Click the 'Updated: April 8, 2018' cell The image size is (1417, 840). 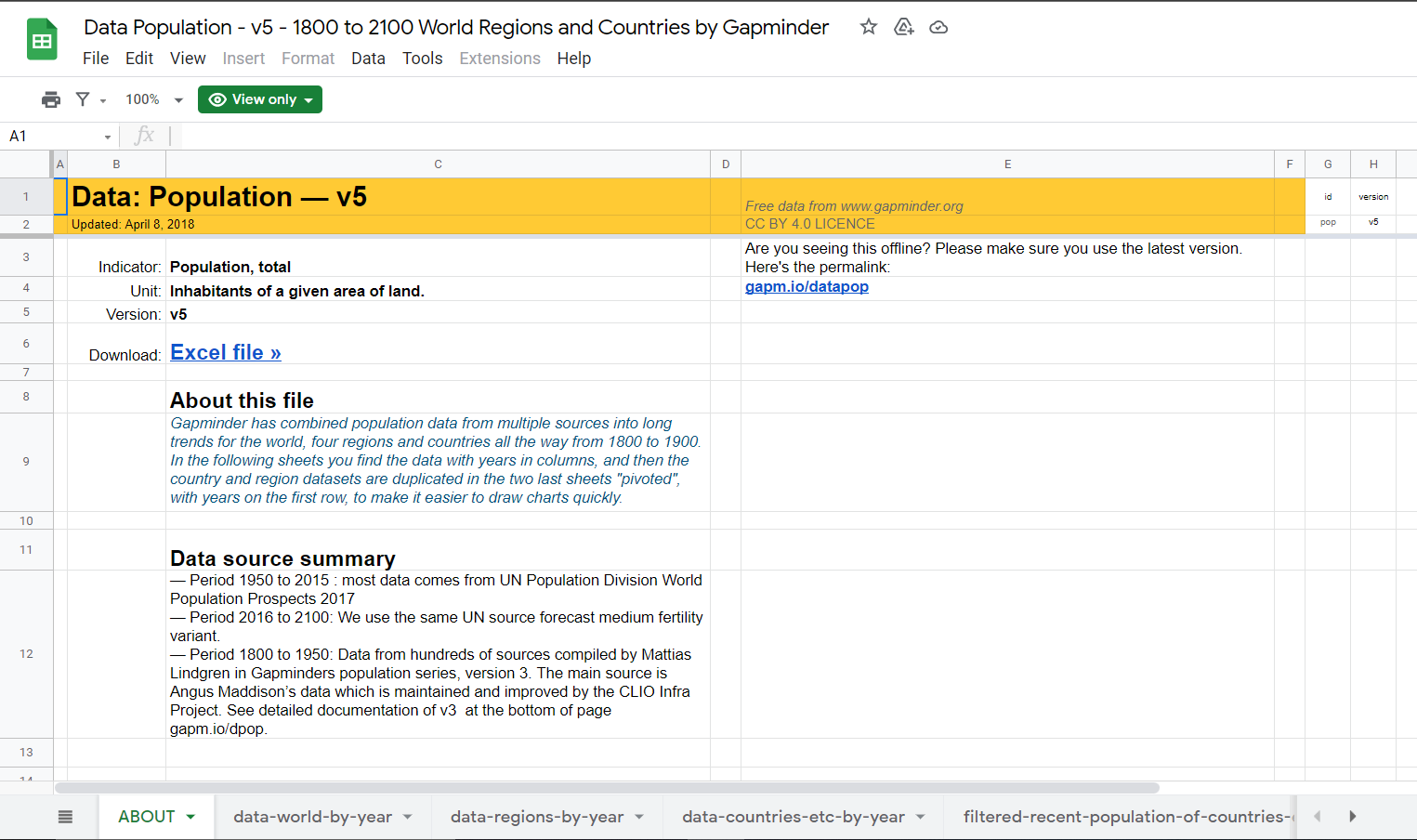click(x=133, y=224)
